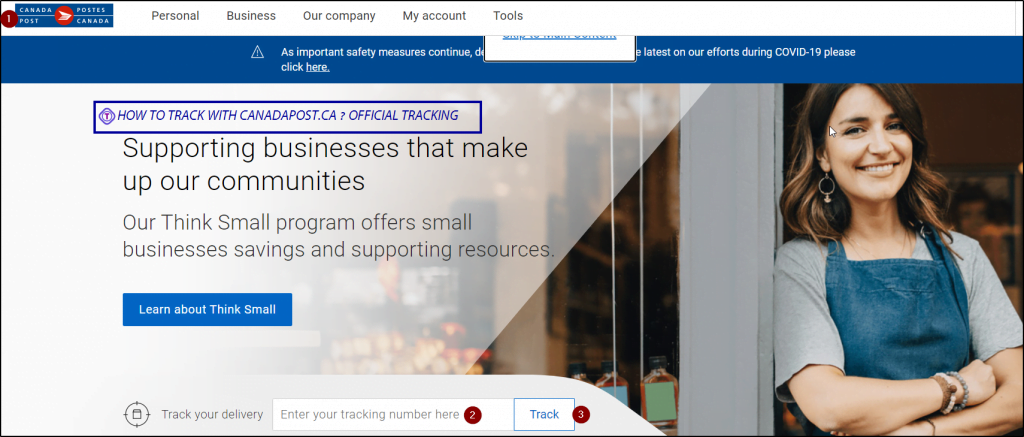Follow the 'here.' link in the COVID-19 banner

click(317, 67)
